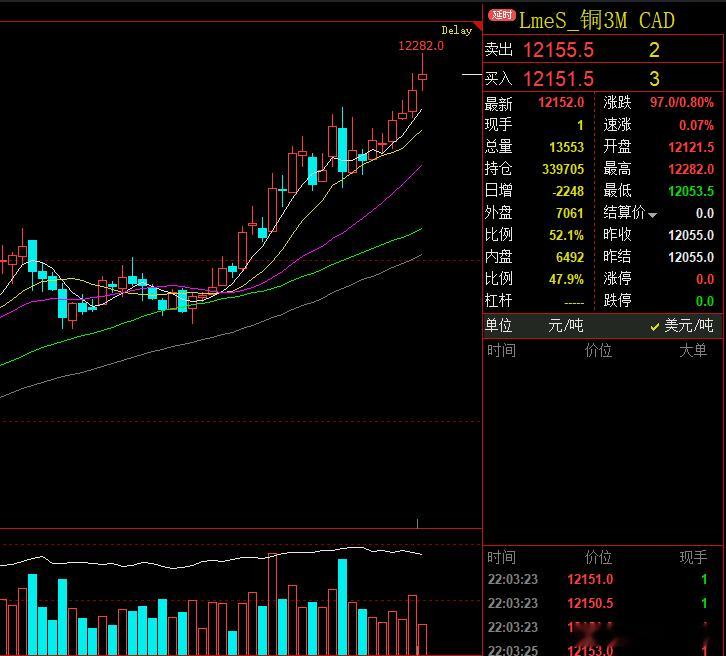Click the 内盘 value 6492
726x656 pixels.
click(570, 257)
